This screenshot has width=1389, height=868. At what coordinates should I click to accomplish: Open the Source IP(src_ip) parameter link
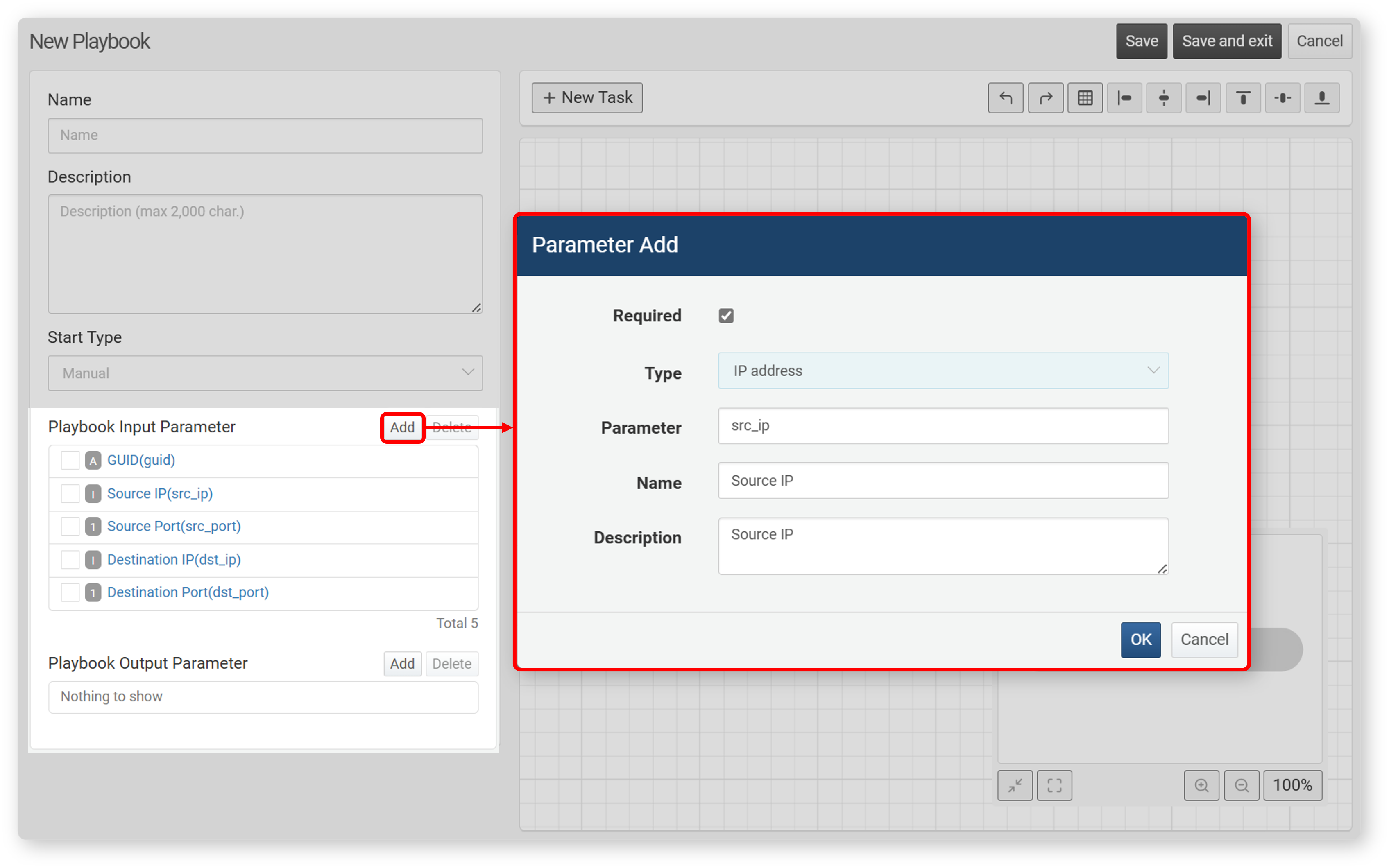(160, 494)
